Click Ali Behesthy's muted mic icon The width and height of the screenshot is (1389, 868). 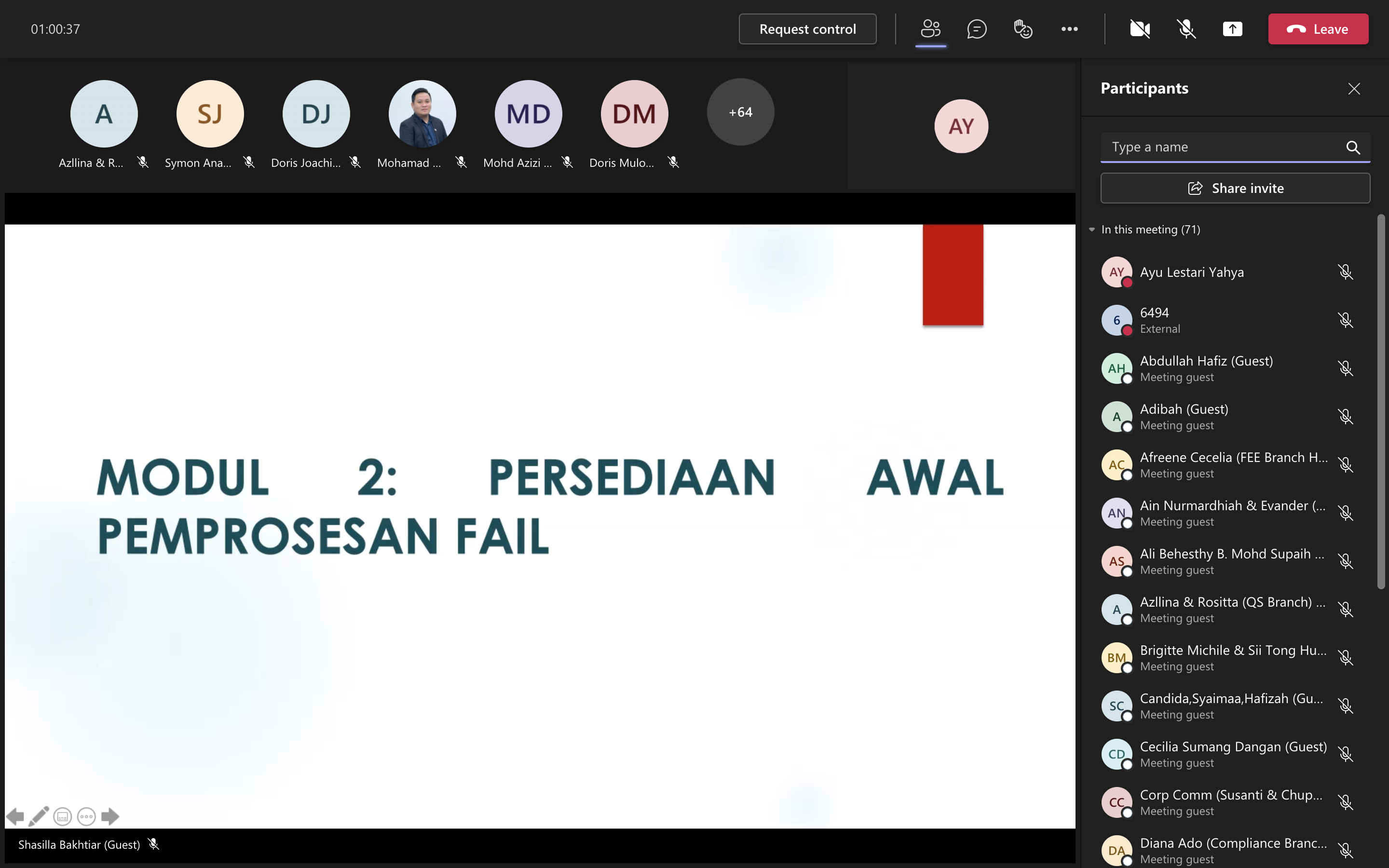pyautogui.click(x=1346, y=561)
